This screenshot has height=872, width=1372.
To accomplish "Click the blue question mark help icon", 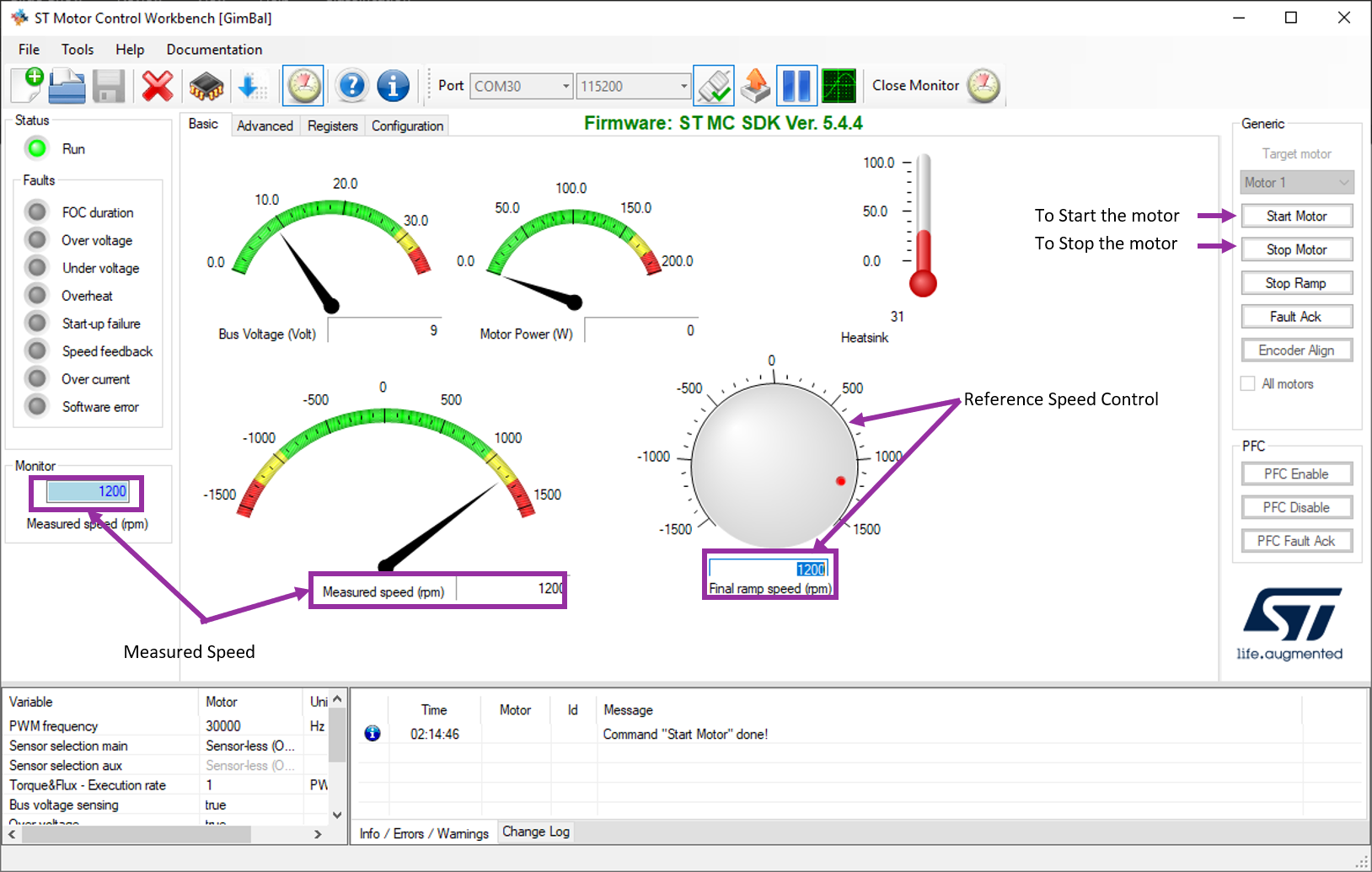I will point(351,86).
